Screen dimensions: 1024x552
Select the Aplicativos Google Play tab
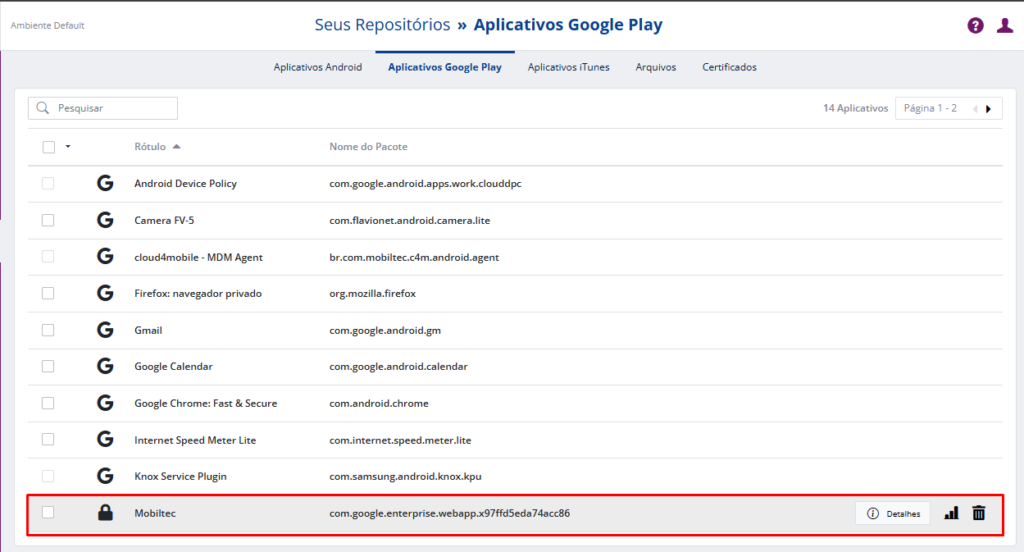(445, 67)
